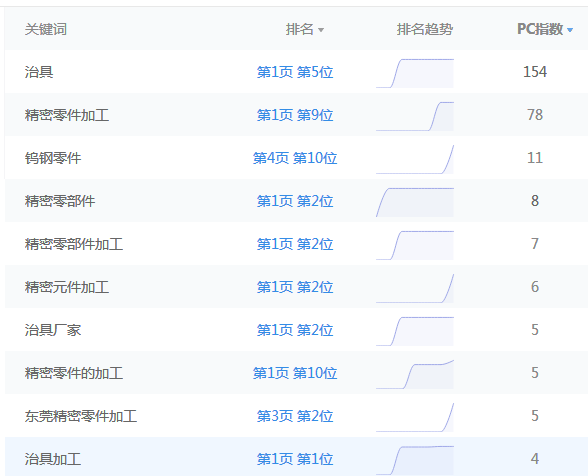Open 治具厂家 ranking link
This screenshot has height=476, width=588.
295,330
